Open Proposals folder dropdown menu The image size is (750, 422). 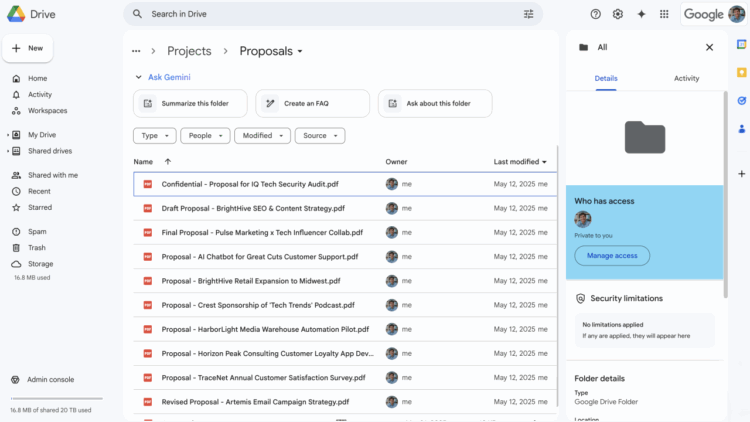pos(300,51)
